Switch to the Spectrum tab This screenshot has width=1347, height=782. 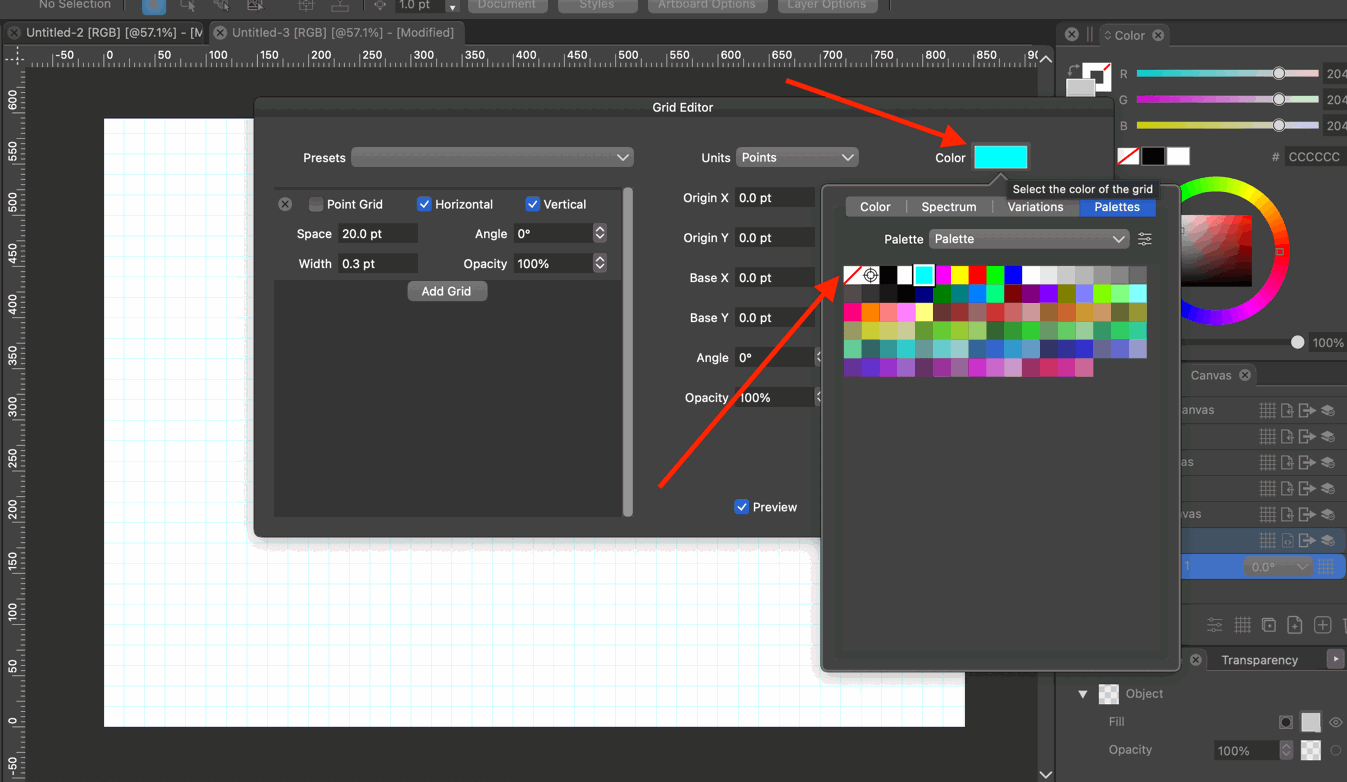(x=948, y=207)
